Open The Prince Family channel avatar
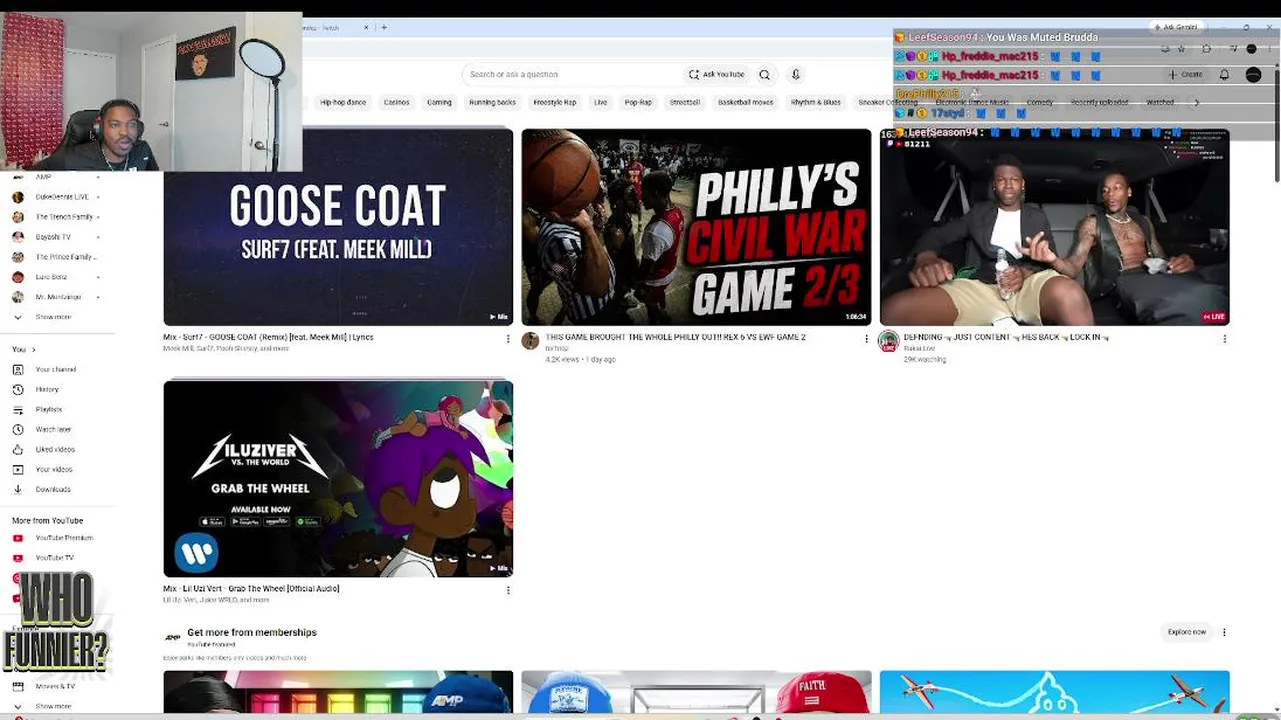The width and height of the screenshot is (1281, 720). [x=18, y=257]
